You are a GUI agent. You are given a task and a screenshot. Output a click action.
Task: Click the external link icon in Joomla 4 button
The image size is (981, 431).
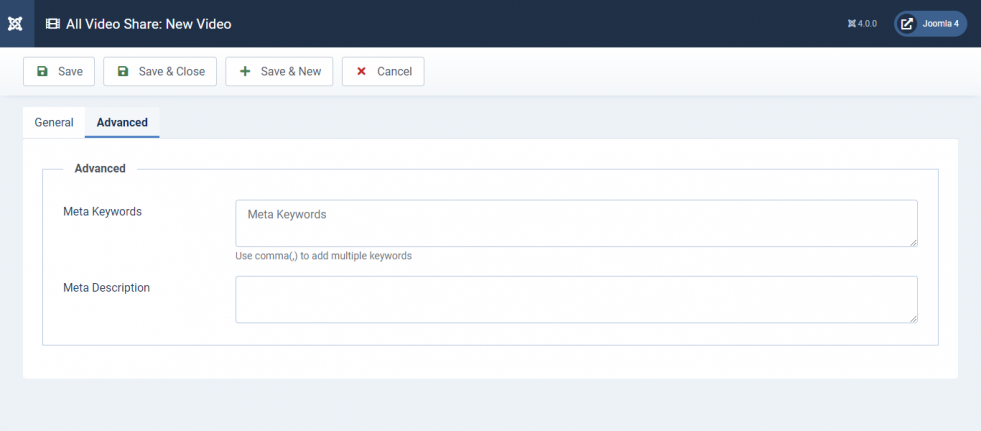click(907, 24)
